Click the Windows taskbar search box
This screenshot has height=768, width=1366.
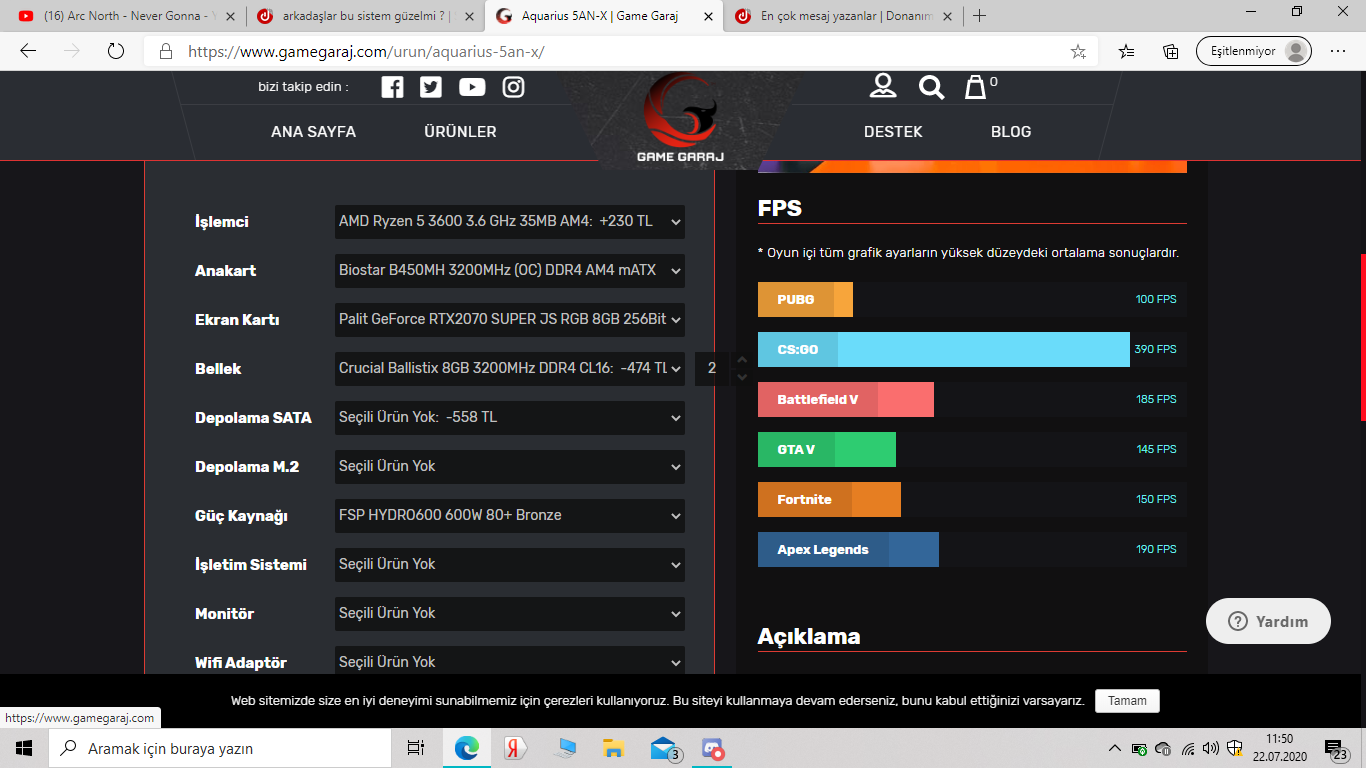218,748
